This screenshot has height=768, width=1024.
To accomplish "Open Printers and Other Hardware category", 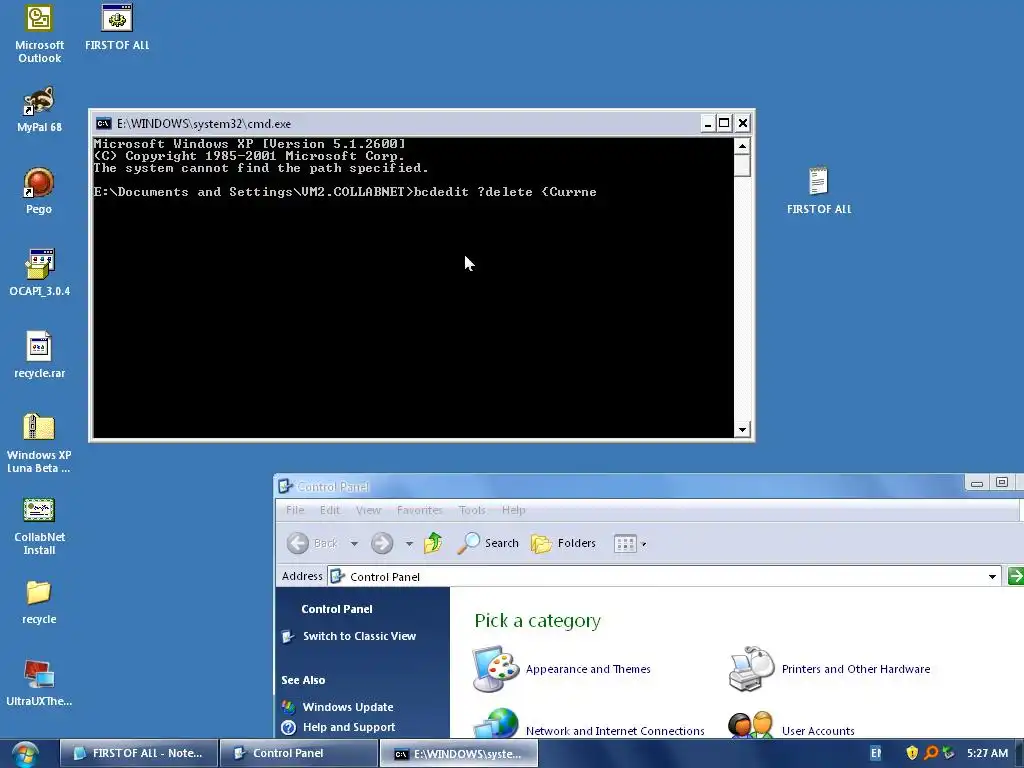I will coord(856,669).
